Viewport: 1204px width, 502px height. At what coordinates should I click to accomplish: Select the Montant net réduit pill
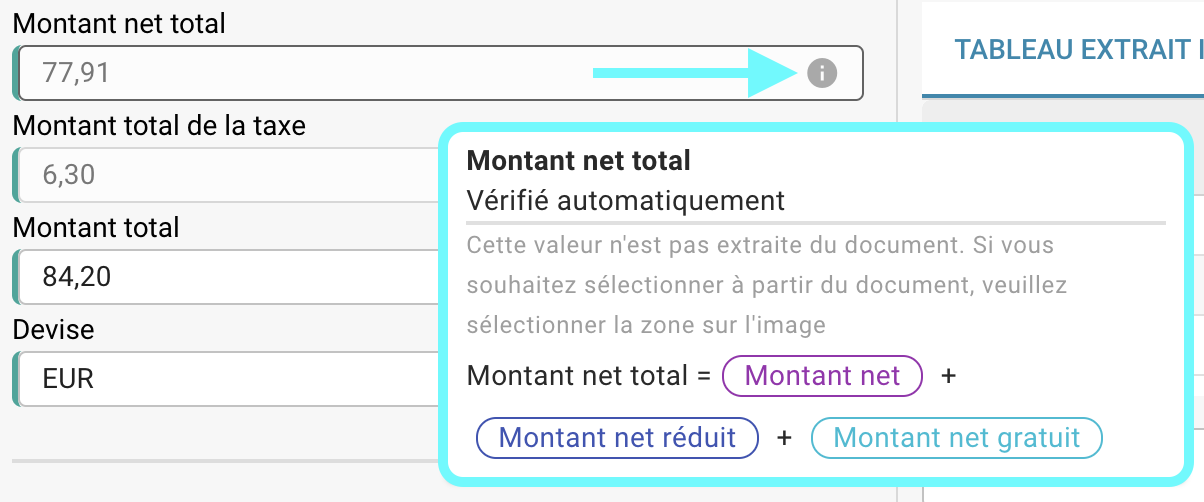point(617,437)
